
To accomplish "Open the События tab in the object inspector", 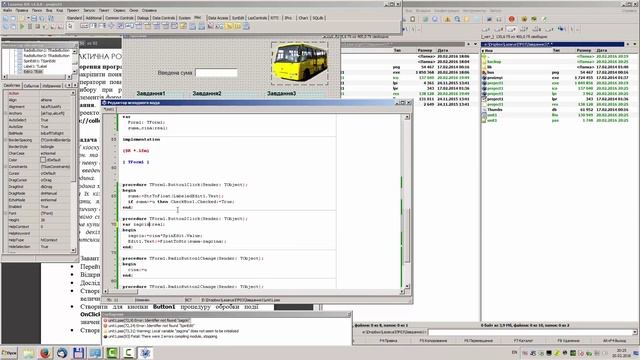I will click(x=31, y=86).
